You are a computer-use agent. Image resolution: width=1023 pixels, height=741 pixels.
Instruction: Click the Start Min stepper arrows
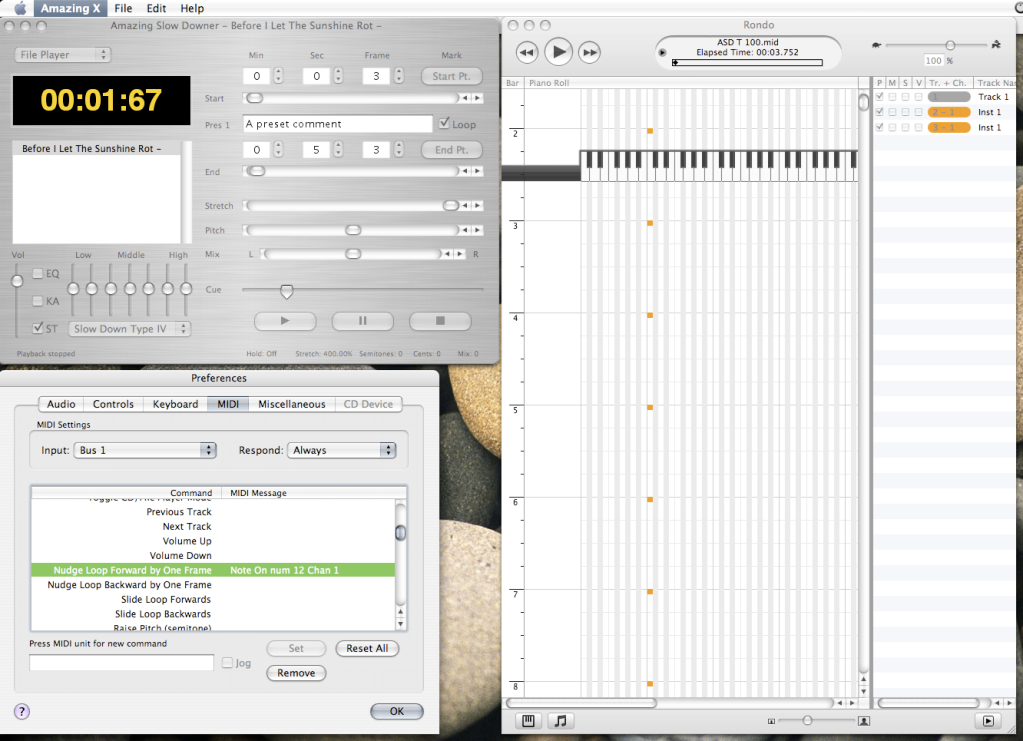click(279, 76)
